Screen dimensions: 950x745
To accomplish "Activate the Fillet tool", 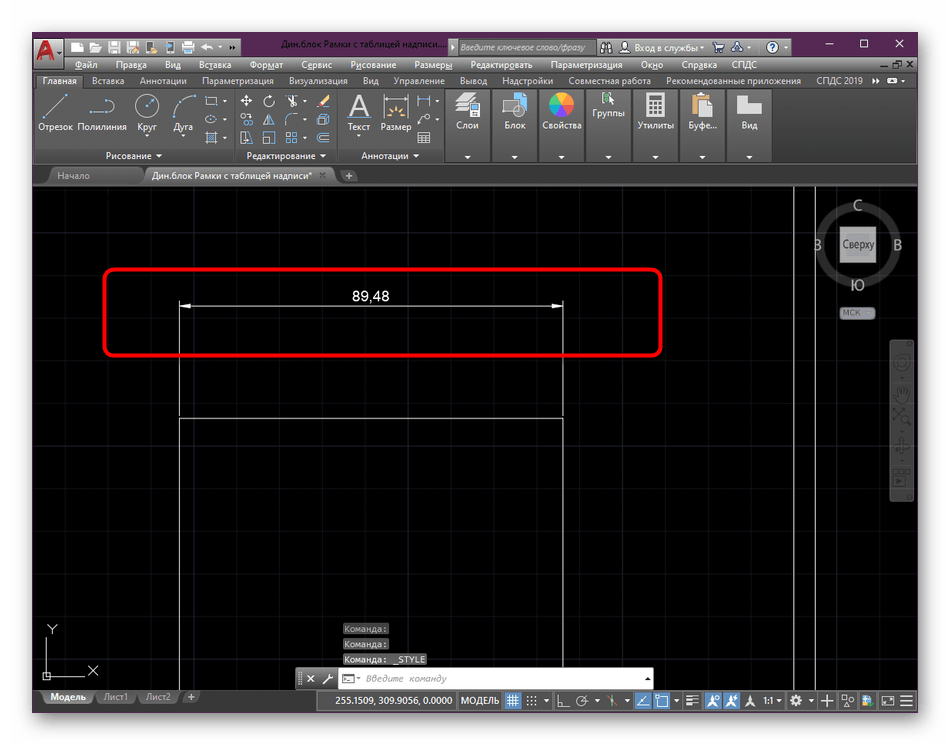I will pyautogui.click(x=292, y=119).
